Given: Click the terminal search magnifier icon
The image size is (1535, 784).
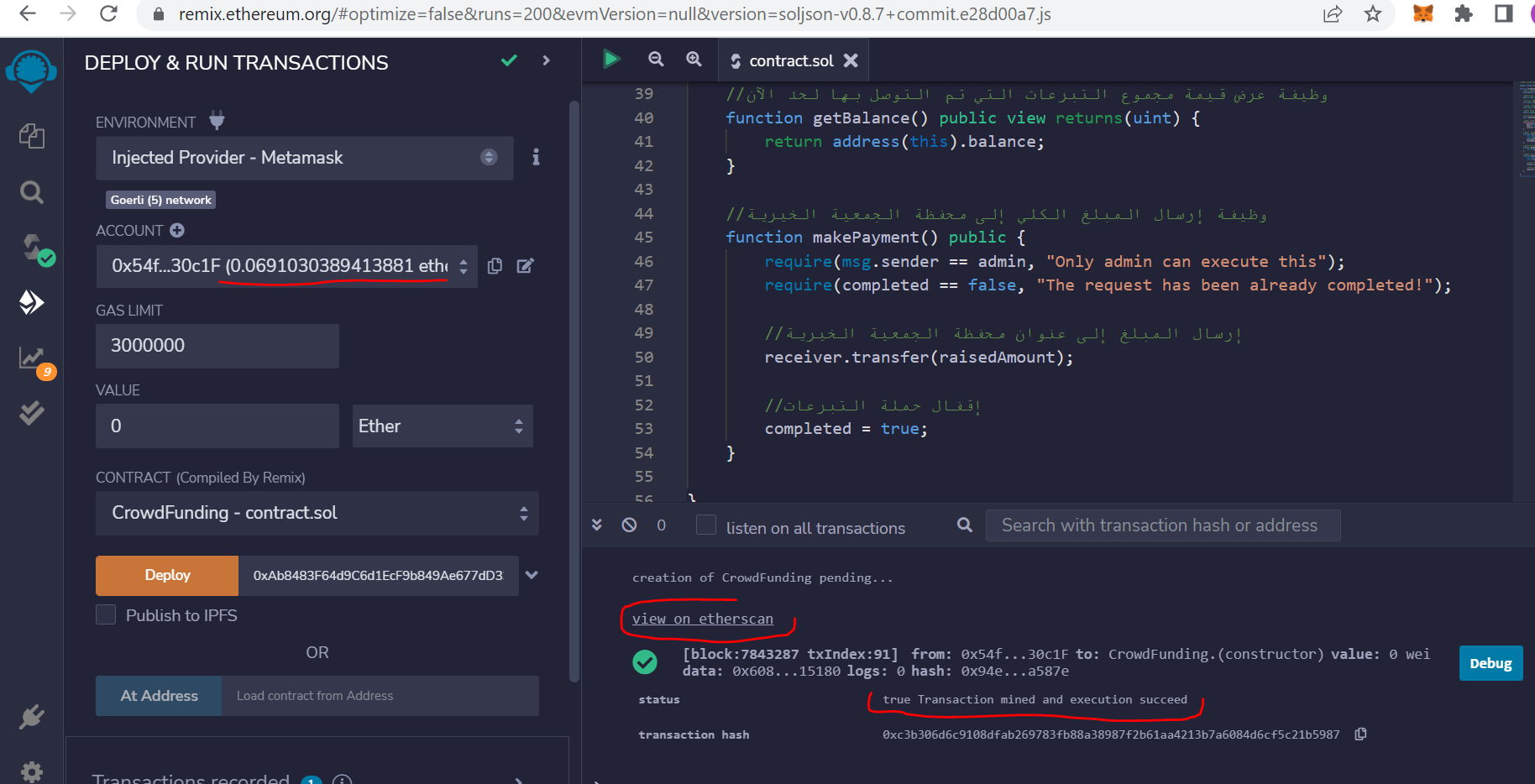Looking at the screenshot, I should [x=965, y=525].
